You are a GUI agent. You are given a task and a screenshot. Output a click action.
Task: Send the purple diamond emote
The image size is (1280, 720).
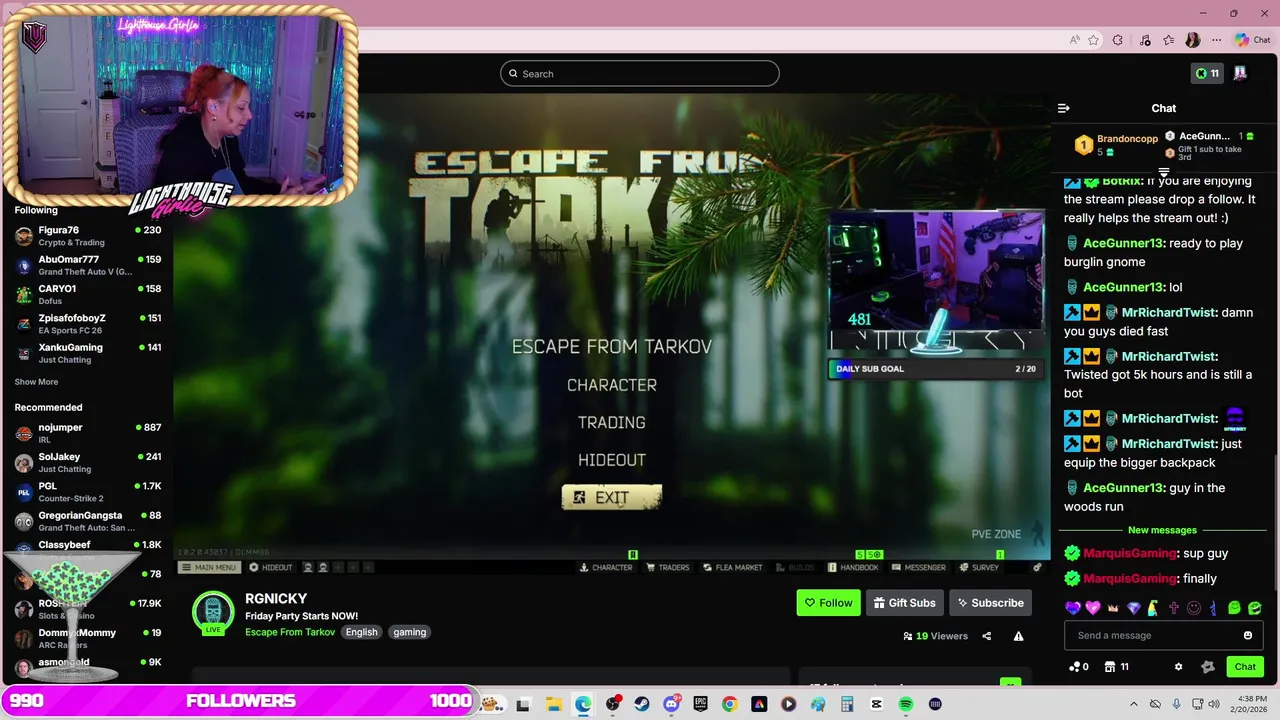pyautogui.click(x=1133, y=608)
